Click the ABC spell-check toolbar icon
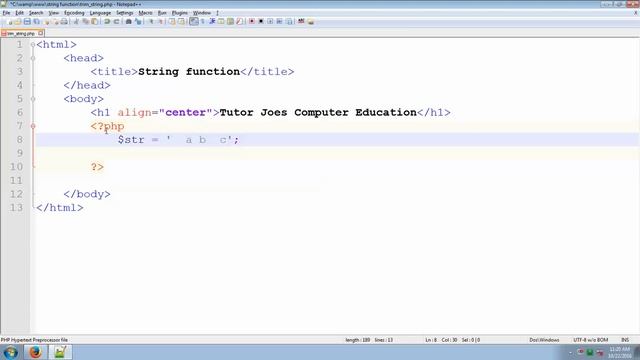The image size is (640, 360). 301,21
